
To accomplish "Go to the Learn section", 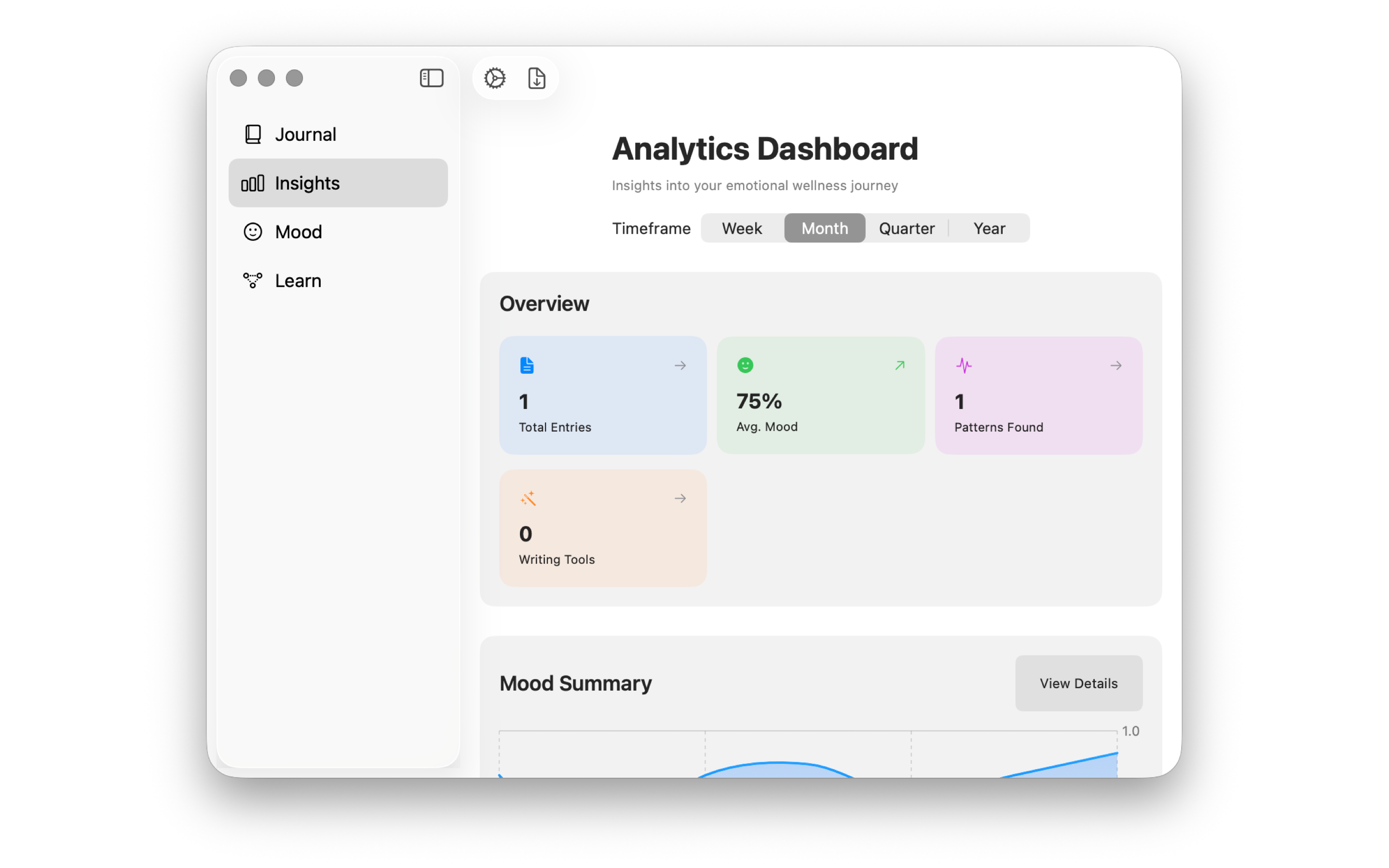I will click(338, 281).
